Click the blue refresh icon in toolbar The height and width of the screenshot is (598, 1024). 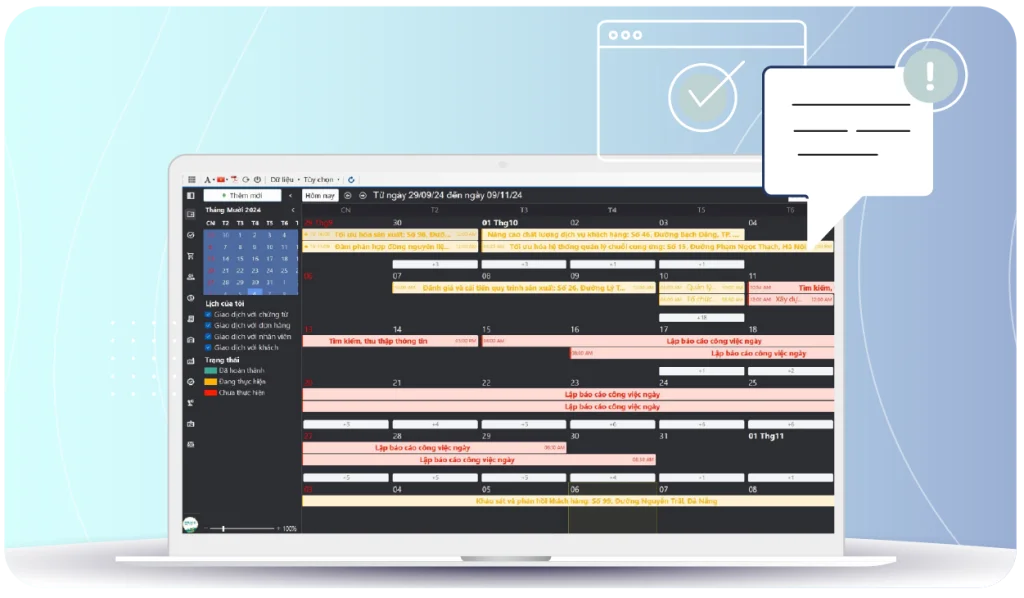click(351, 180)
